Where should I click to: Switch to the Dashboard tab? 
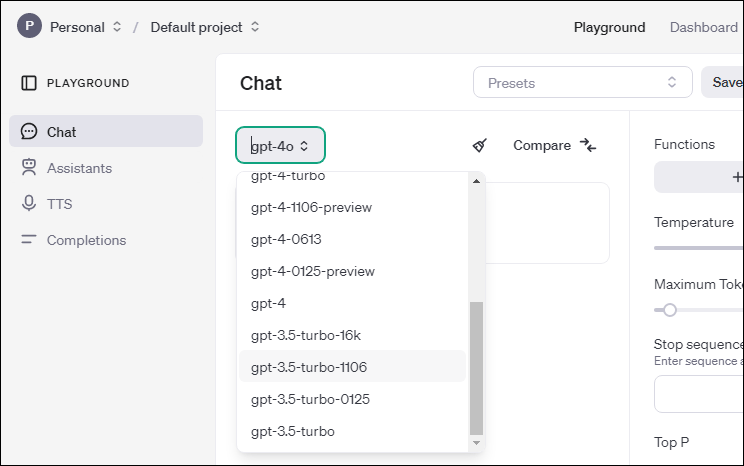point(704,27)
